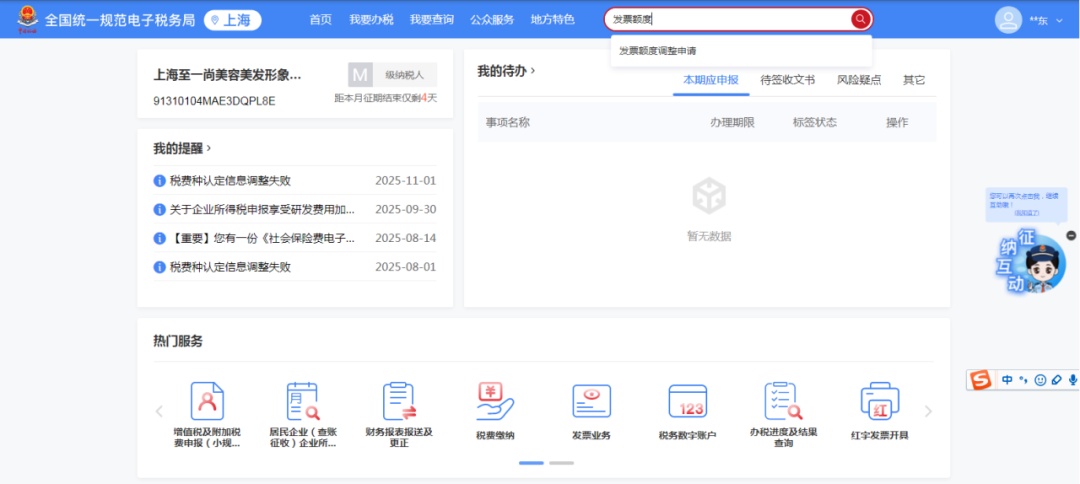Open 我要办税 menu
The height and width of the screenshot is (484, 1080).
[371, 20]
